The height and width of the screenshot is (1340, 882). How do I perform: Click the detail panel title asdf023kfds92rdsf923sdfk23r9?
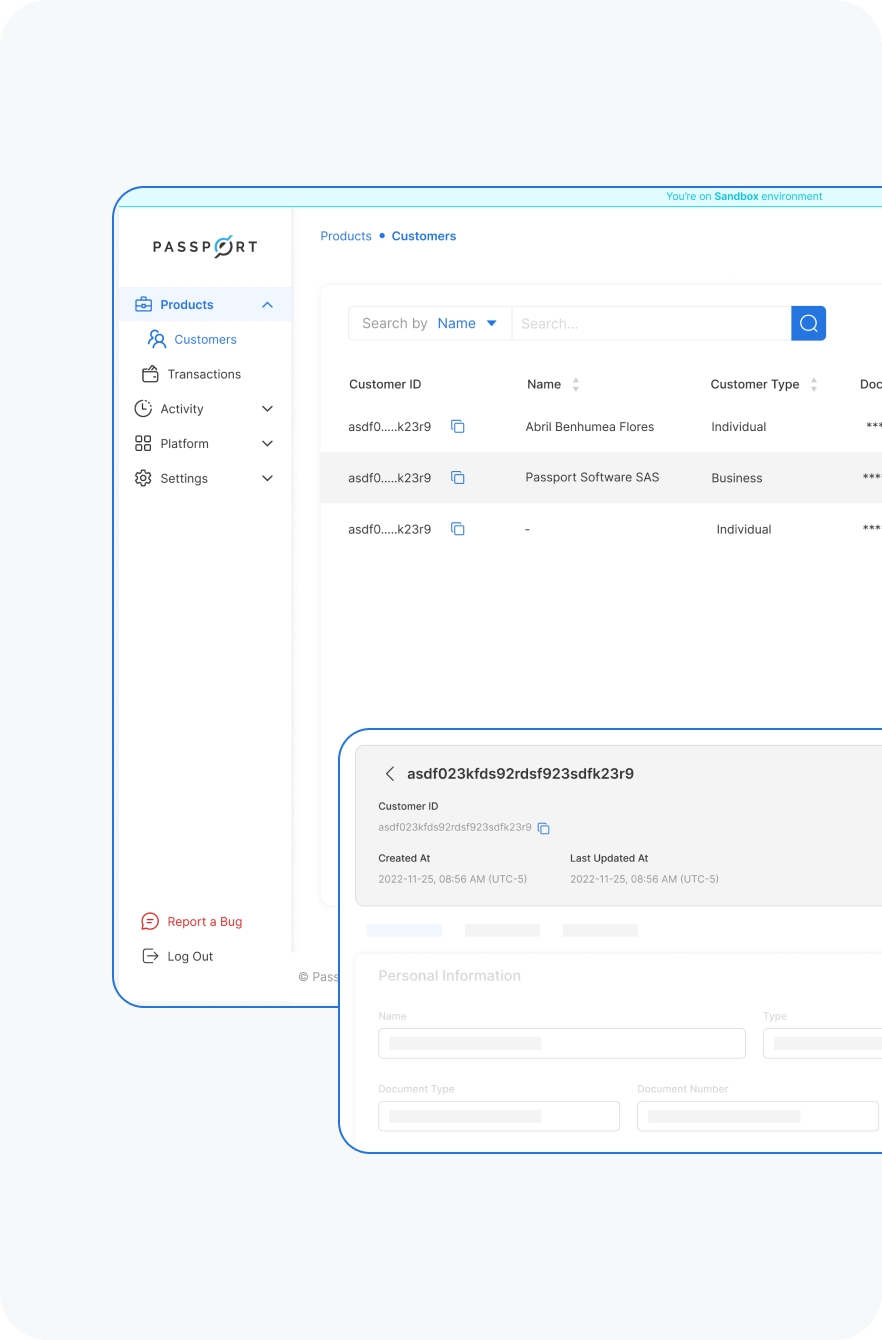point(520,774)
